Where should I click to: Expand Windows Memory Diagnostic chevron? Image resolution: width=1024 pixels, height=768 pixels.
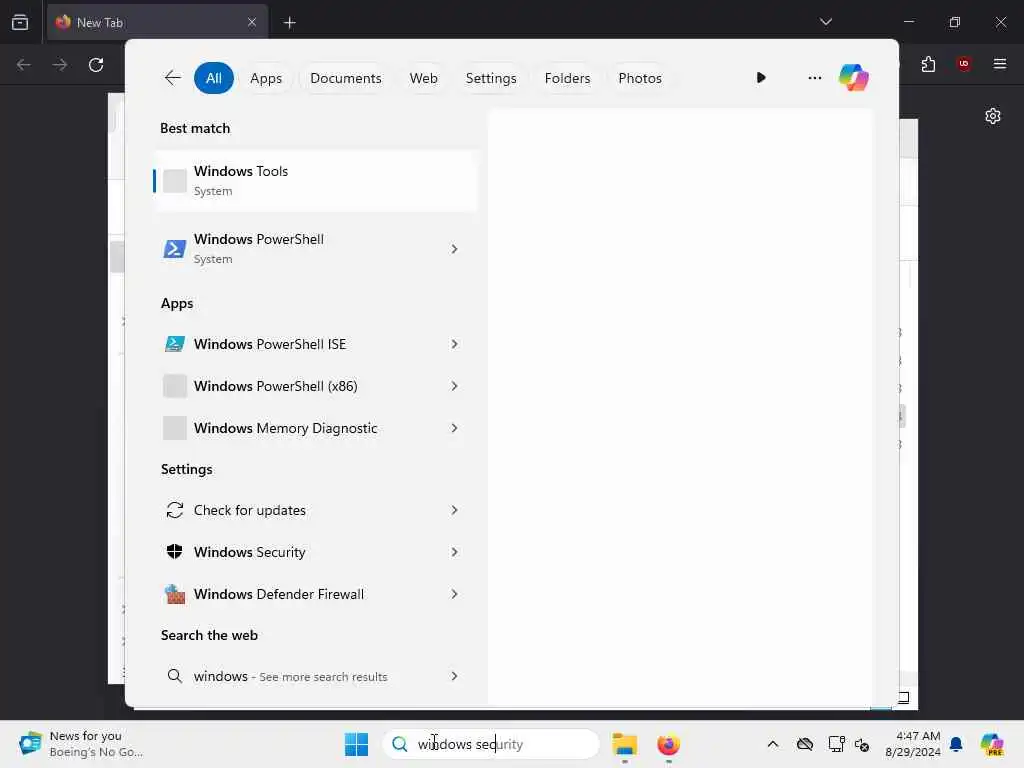coord(454,428)
